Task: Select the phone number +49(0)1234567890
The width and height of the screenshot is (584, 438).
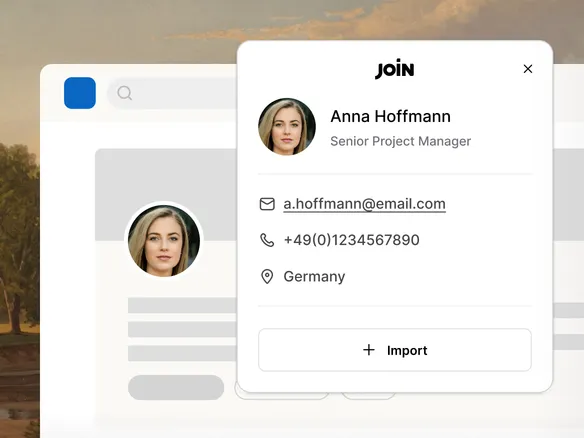Action: coord(352,240)
